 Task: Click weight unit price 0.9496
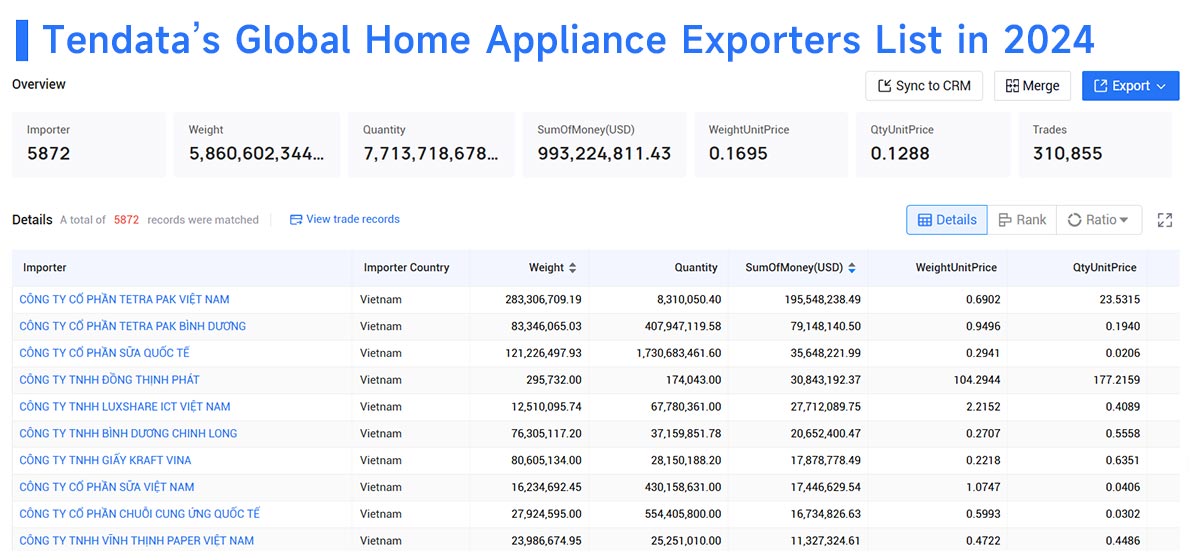984,326
